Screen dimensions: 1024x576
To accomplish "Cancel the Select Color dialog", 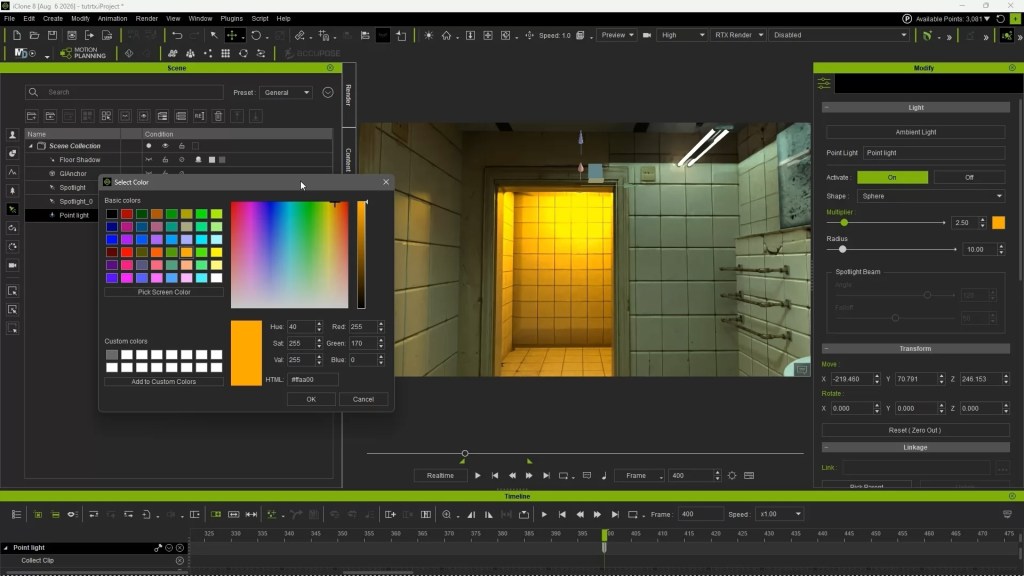I will [x=363, y=399].
